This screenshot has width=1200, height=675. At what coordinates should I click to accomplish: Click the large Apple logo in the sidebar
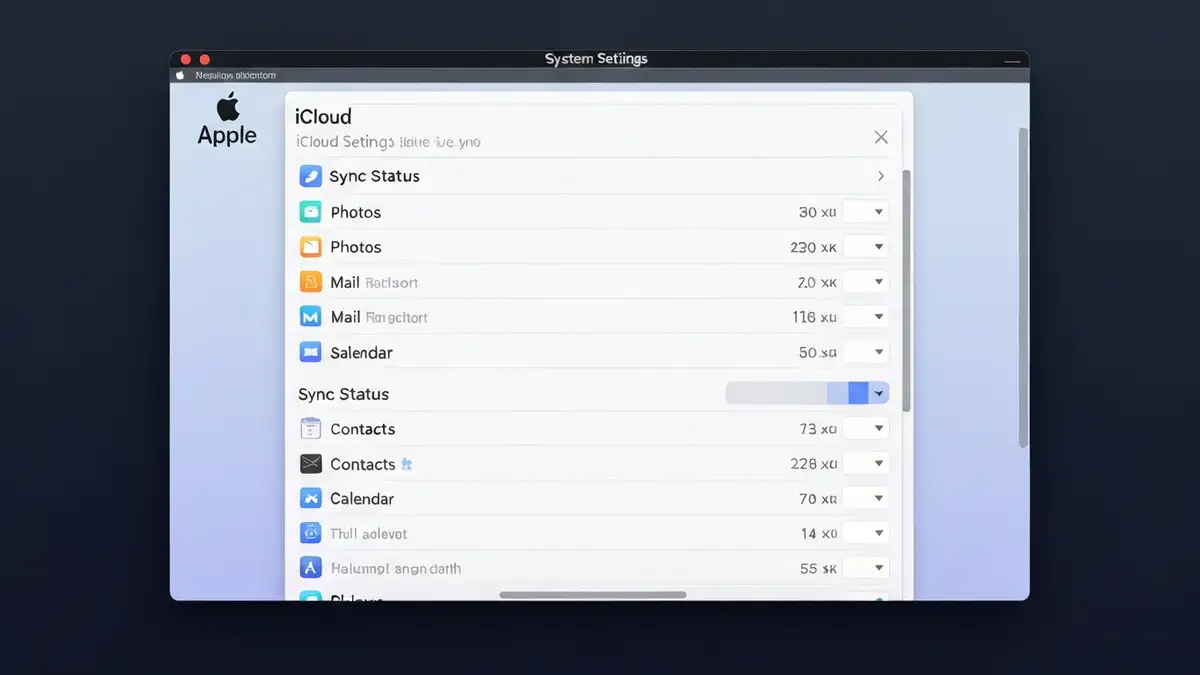click(x=228, y=105)
